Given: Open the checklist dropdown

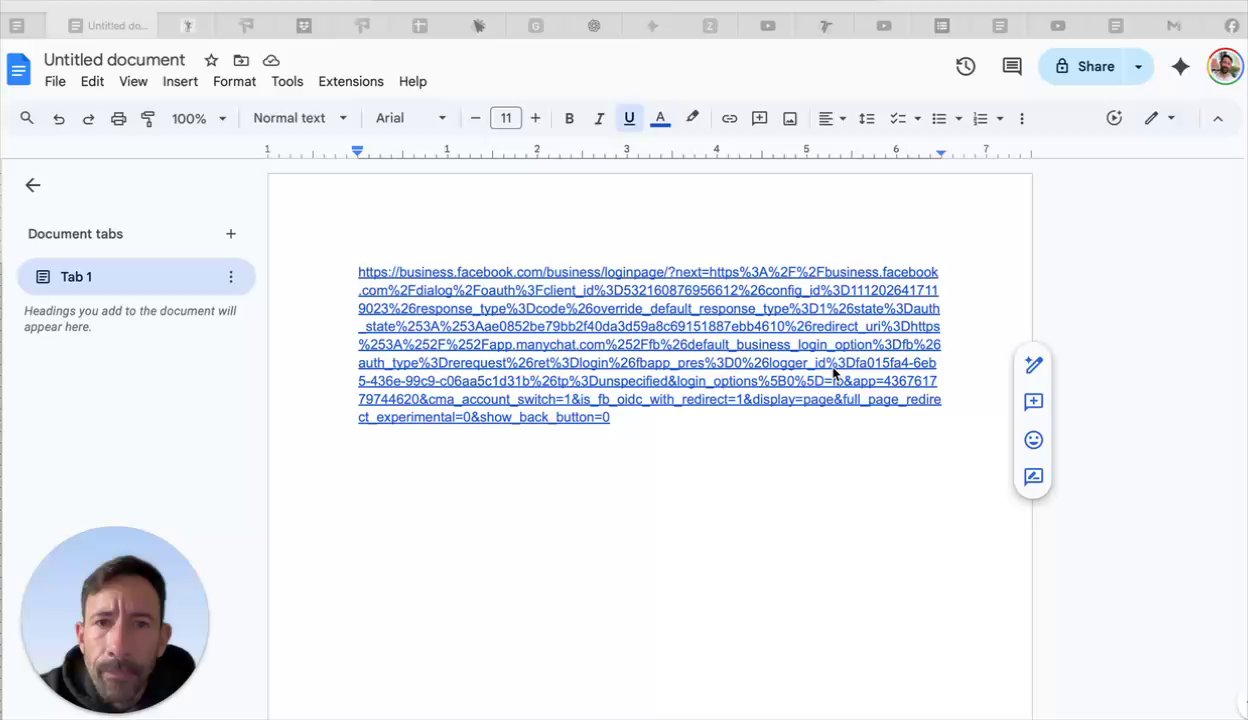Looking at the screenshot, I should [x=905, y=118].
